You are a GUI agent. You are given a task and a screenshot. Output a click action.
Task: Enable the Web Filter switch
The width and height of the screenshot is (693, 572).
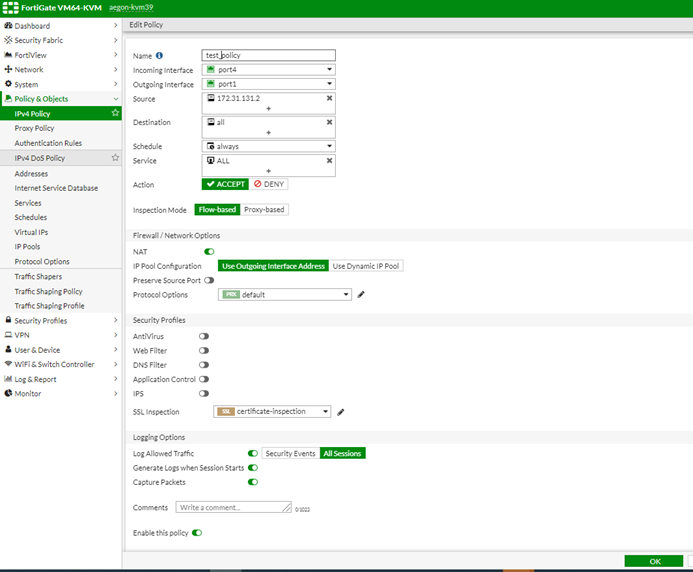[x=204, y=351]
